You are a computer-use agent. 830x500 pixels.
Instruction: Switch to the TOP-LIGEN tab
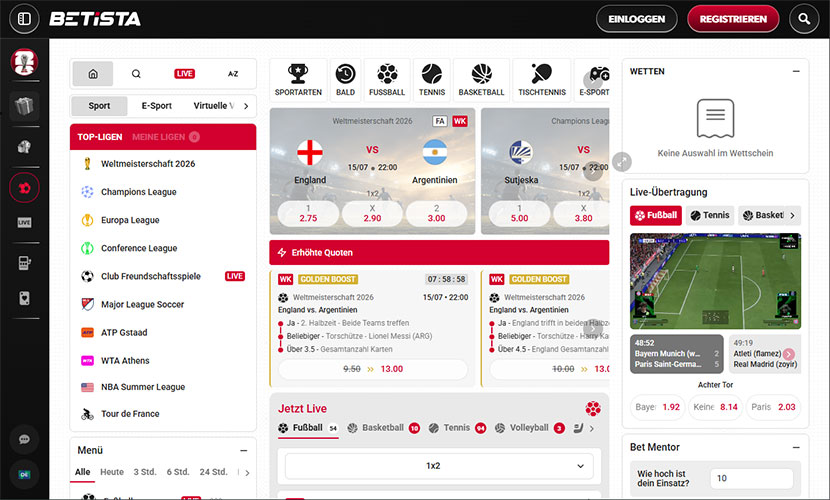point(100,137)
